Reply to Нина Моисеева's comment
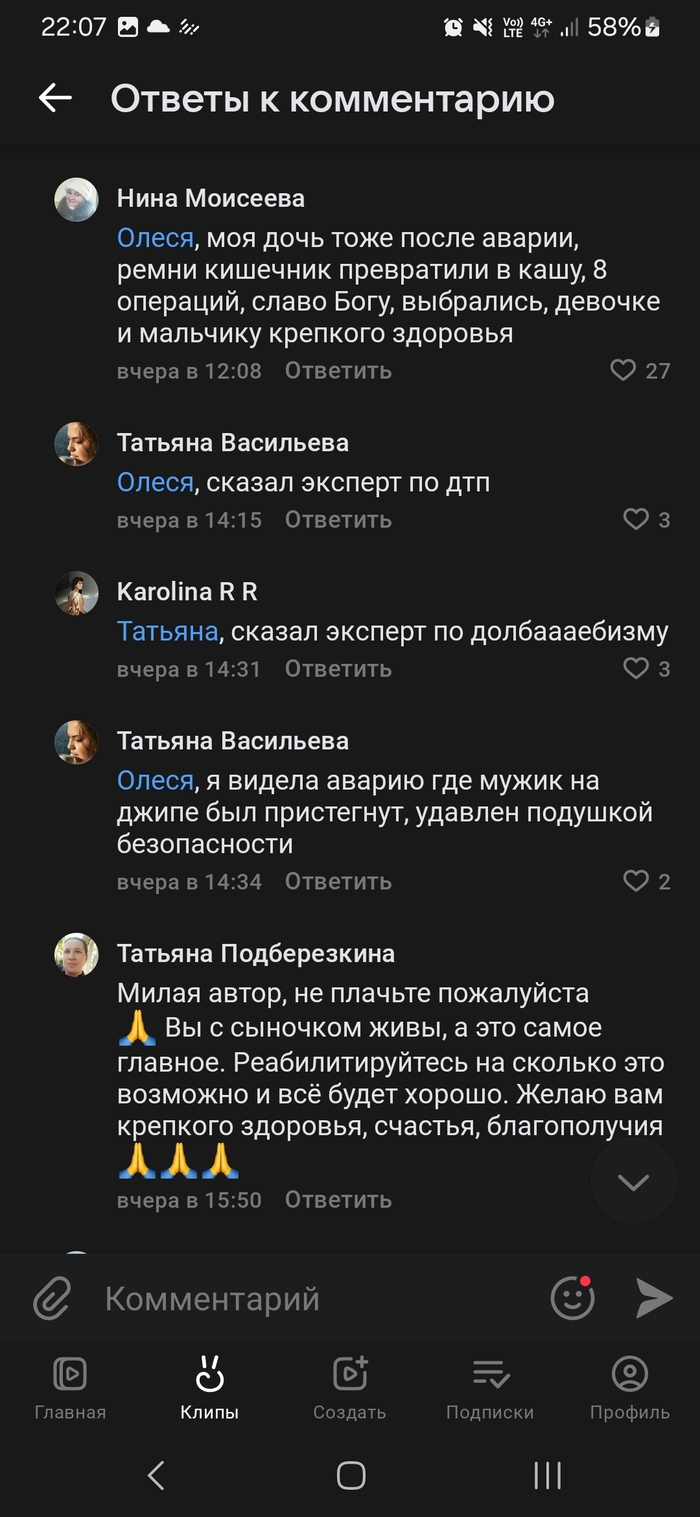 click(x=338, y=371)
